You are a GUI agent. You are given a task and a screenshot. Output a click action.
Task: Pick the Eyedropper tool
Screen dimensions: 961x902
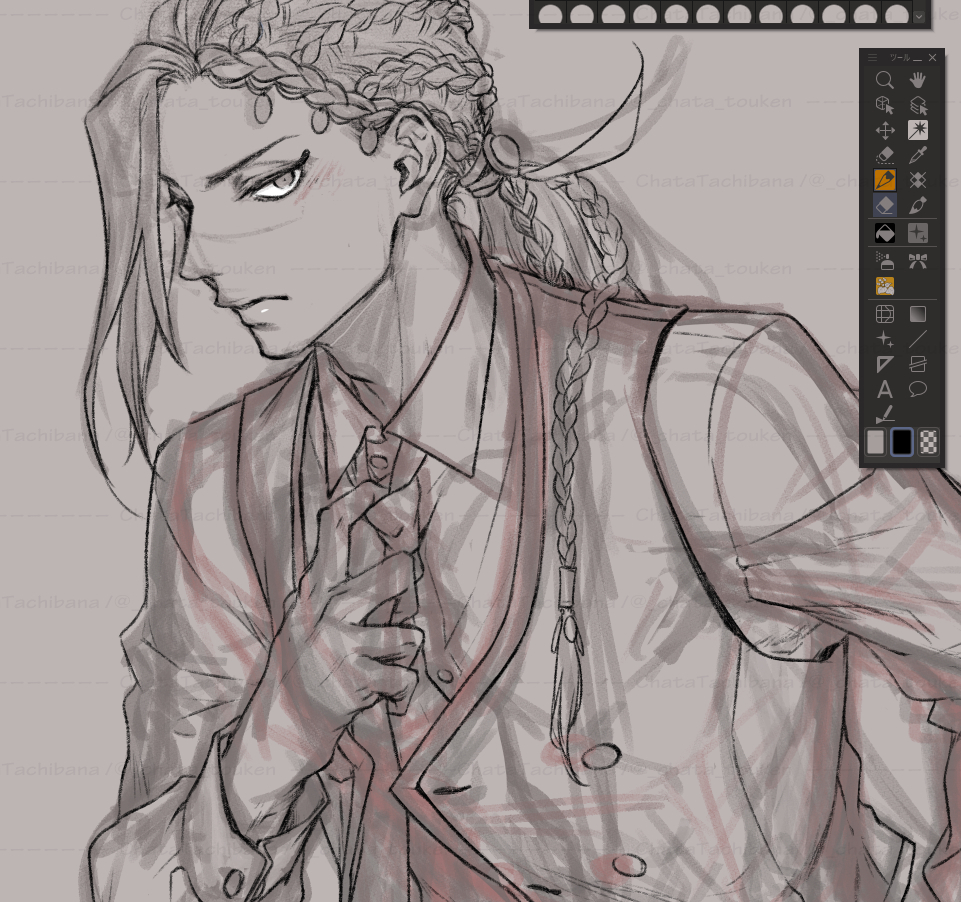[x=917, y=155]
